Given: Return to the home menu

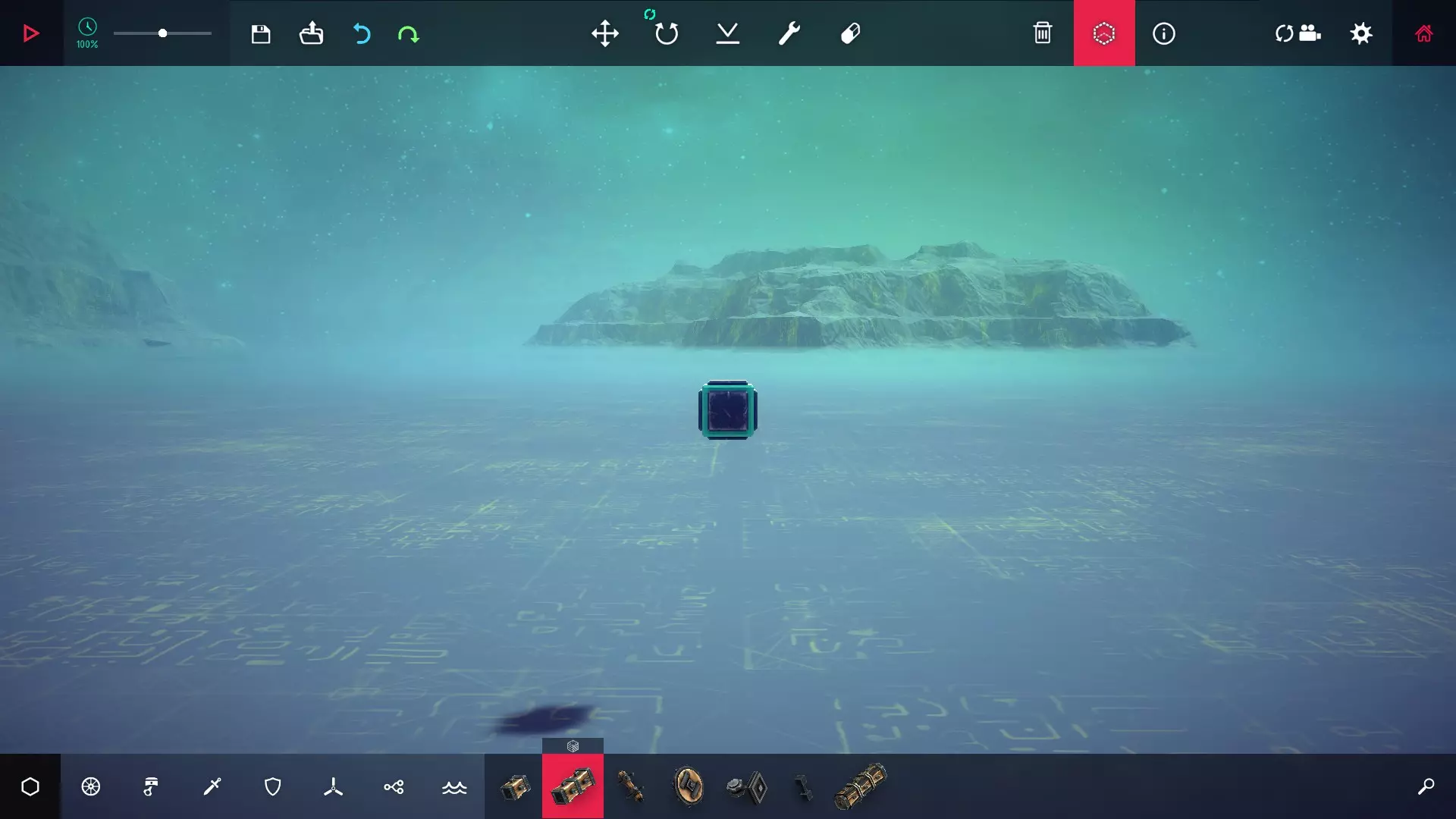Looking at the screenshot, I should (1423, 33).
